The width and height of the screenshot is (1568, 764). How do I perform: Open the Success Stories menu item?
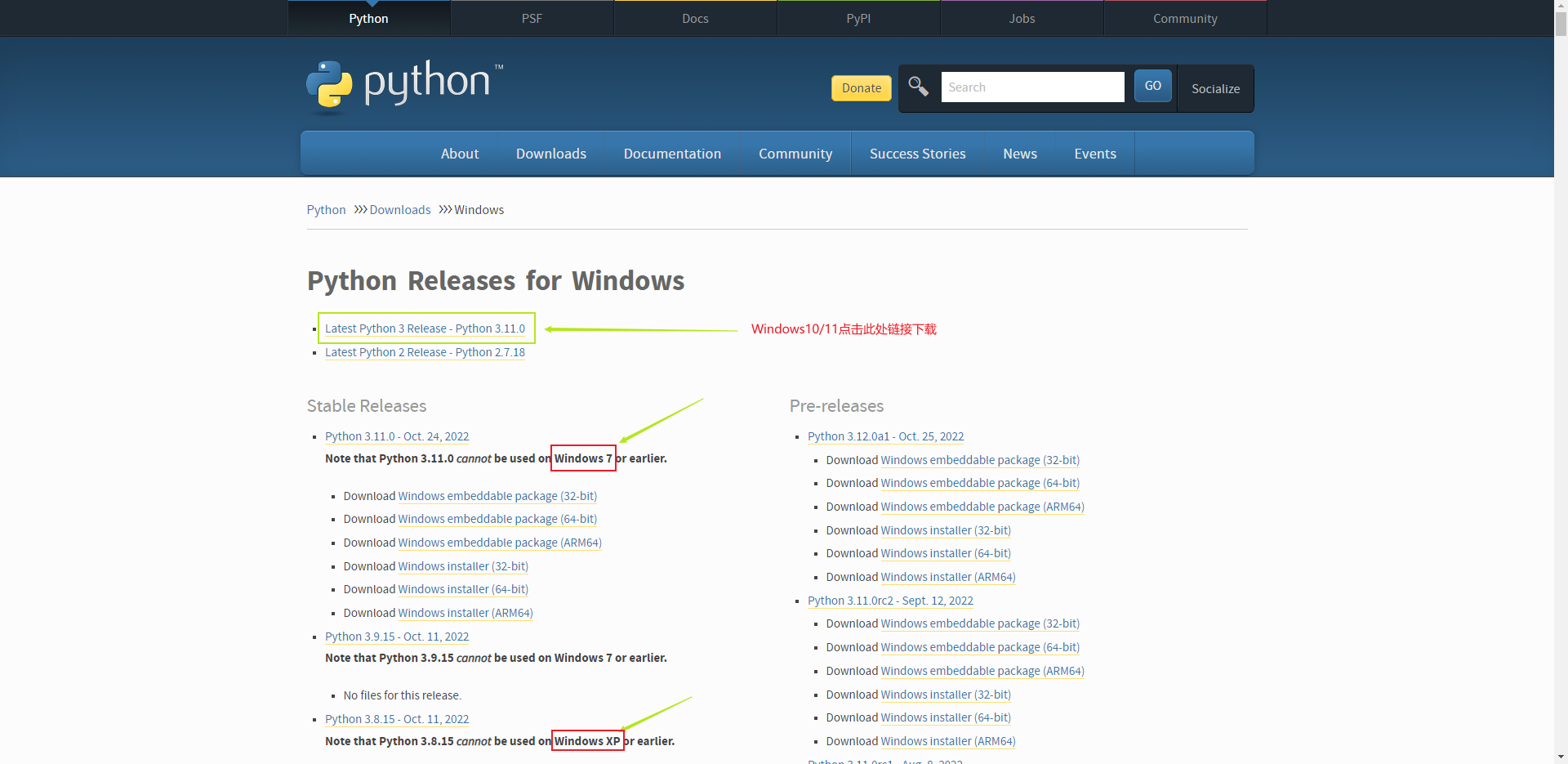point(917,154)
